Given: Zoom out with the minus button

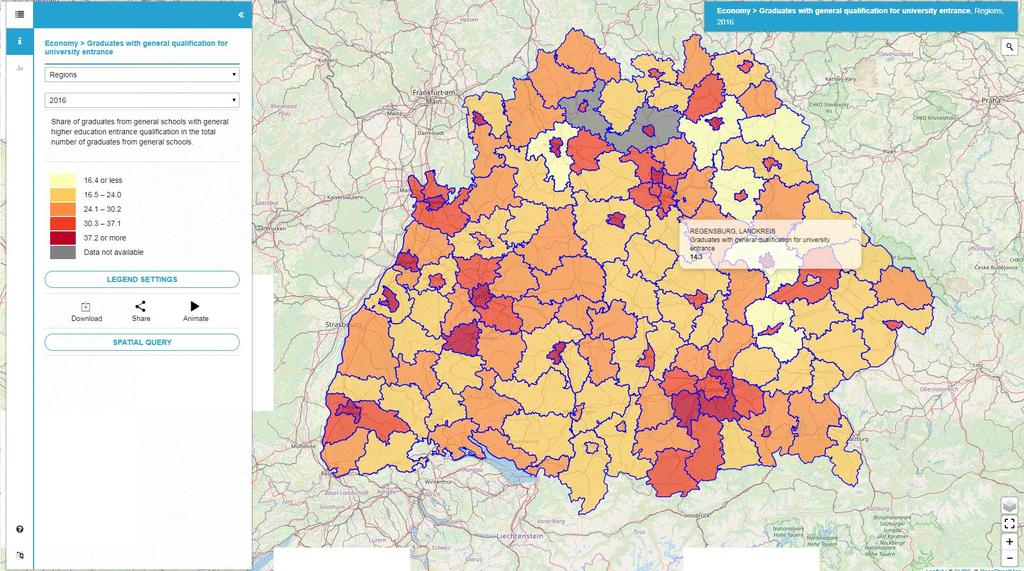Looking at the screenshot, I should [1009, 558].
